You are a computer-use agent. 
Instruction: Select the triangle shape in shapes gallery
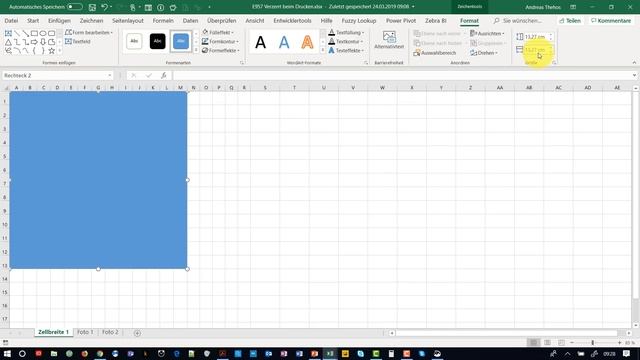[x=8, y=42]
